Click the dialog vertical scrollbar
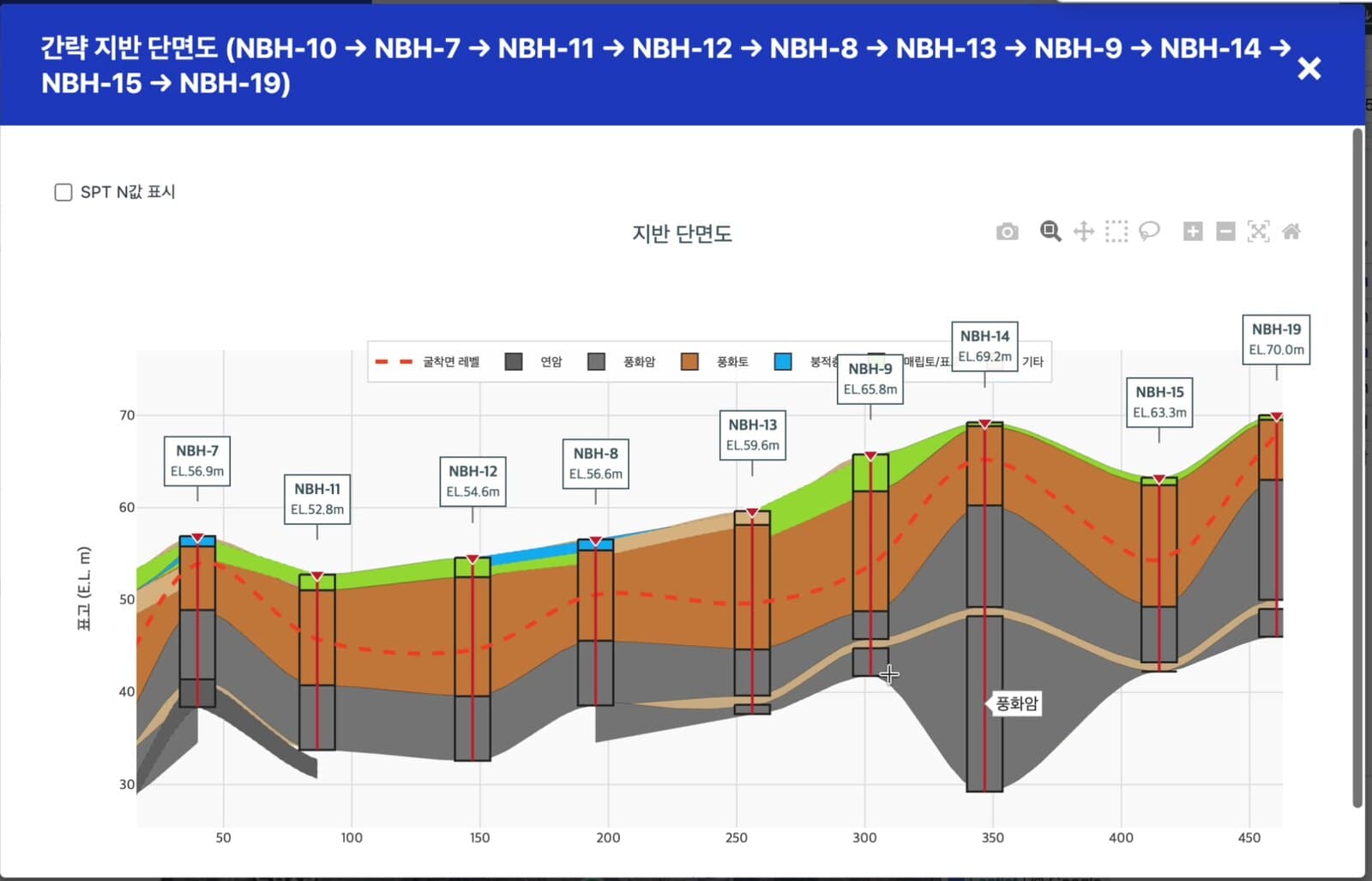Screen dimensions: 1372x881 (1357, 468)
